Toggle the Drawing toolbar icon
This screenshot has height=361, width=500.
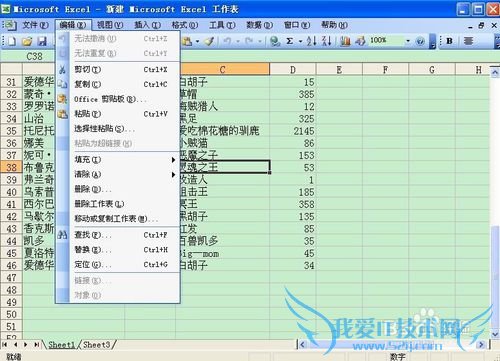[x=360, y=41]
